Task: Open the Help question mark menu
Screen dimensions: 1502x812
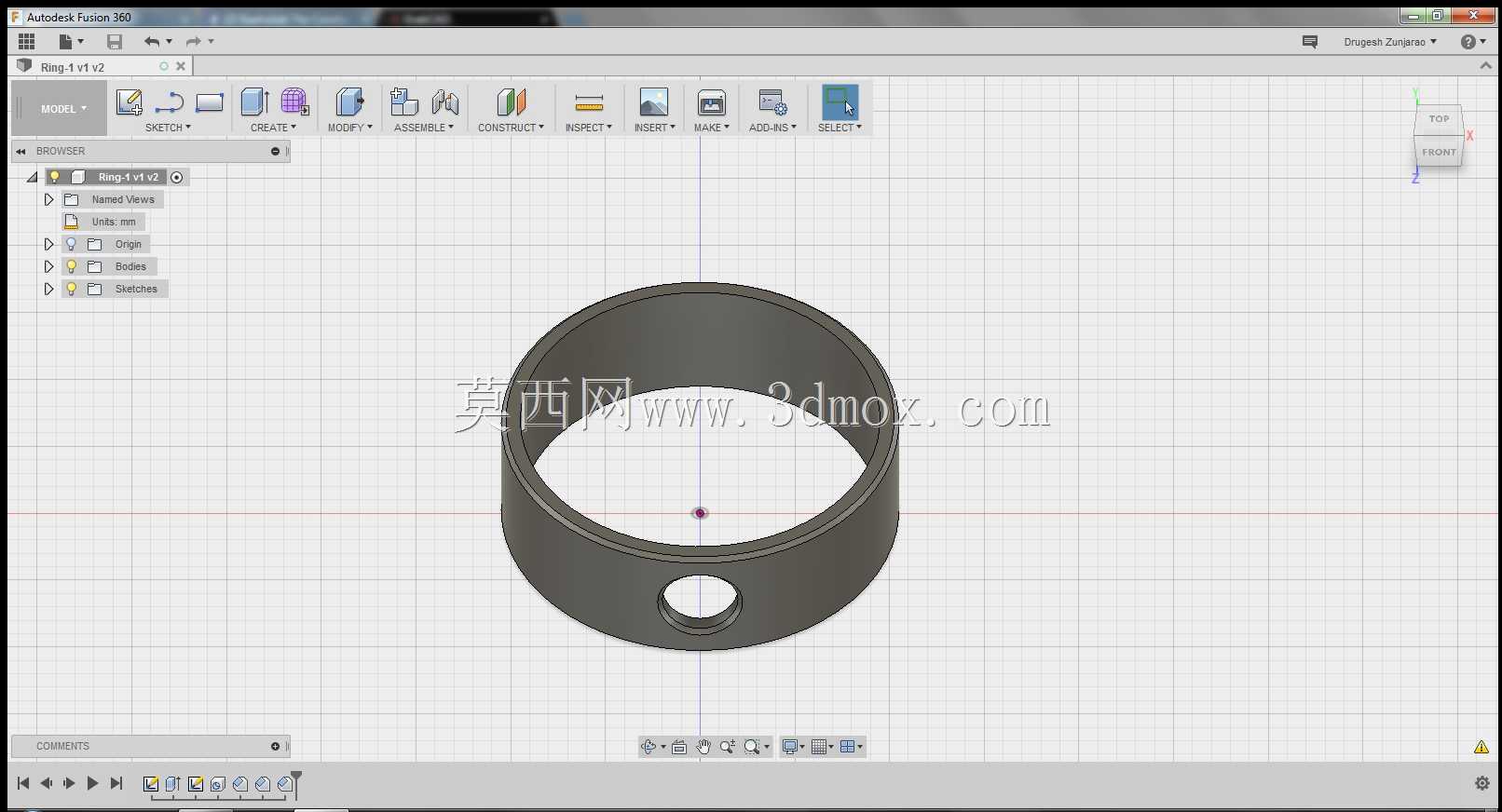Action: [1473, 42]
